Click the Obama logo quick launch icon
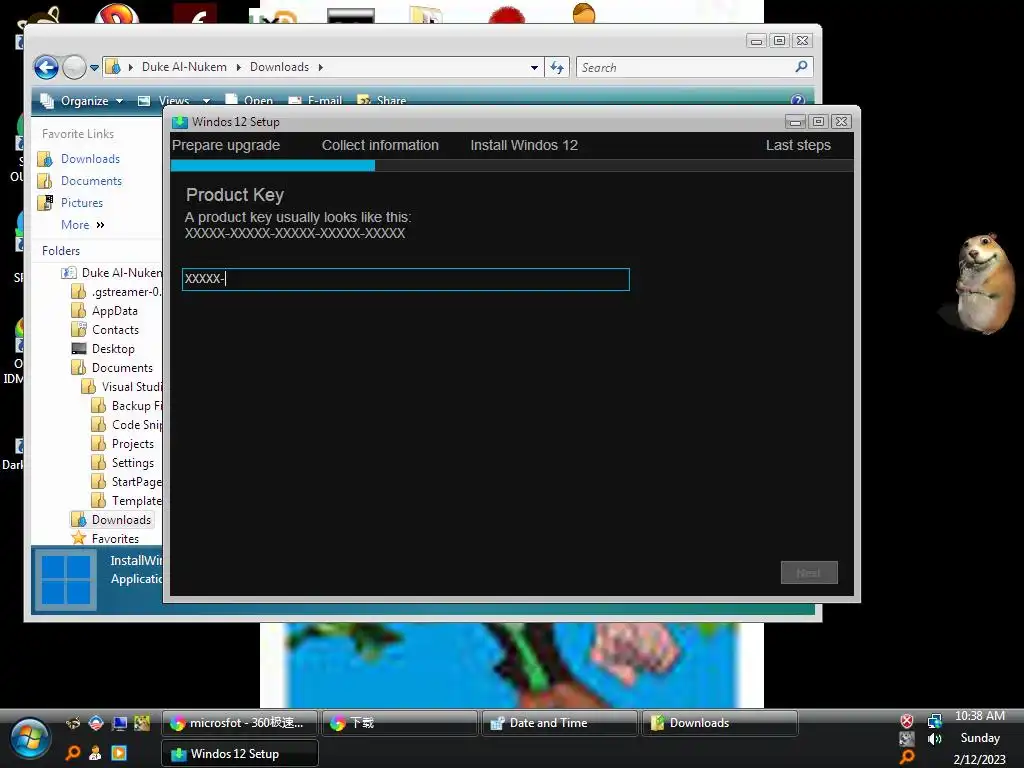Screen dimensions: 1024x768 [x=96, y=723]
